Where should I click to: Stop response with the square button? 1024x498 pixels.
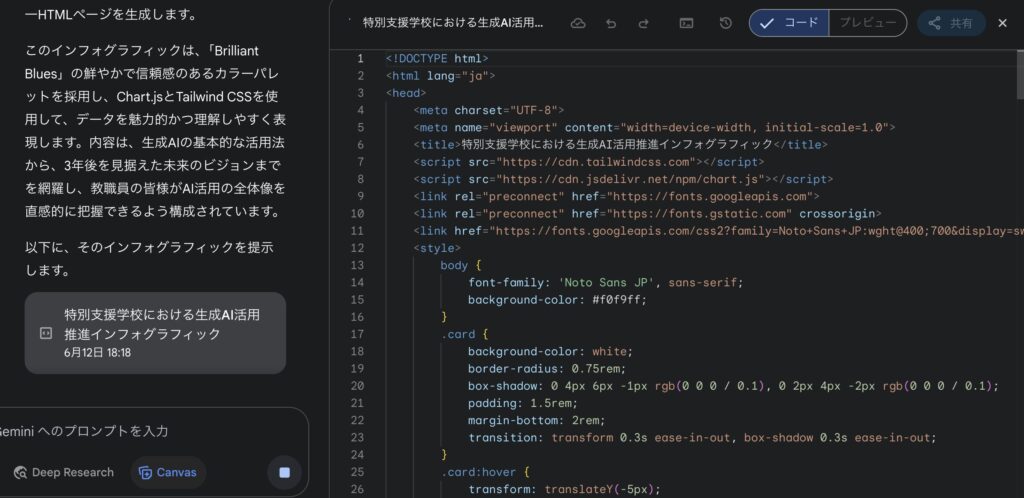(284, 473)
